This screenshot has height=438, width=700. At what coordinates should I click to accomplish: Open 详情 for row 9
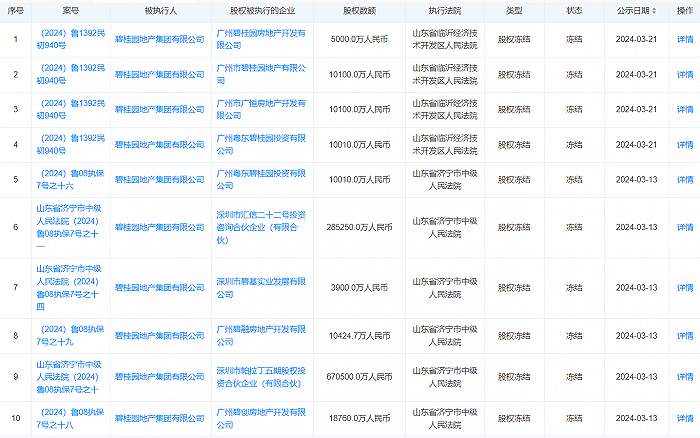pyautogui.click(x=685, y=377)
